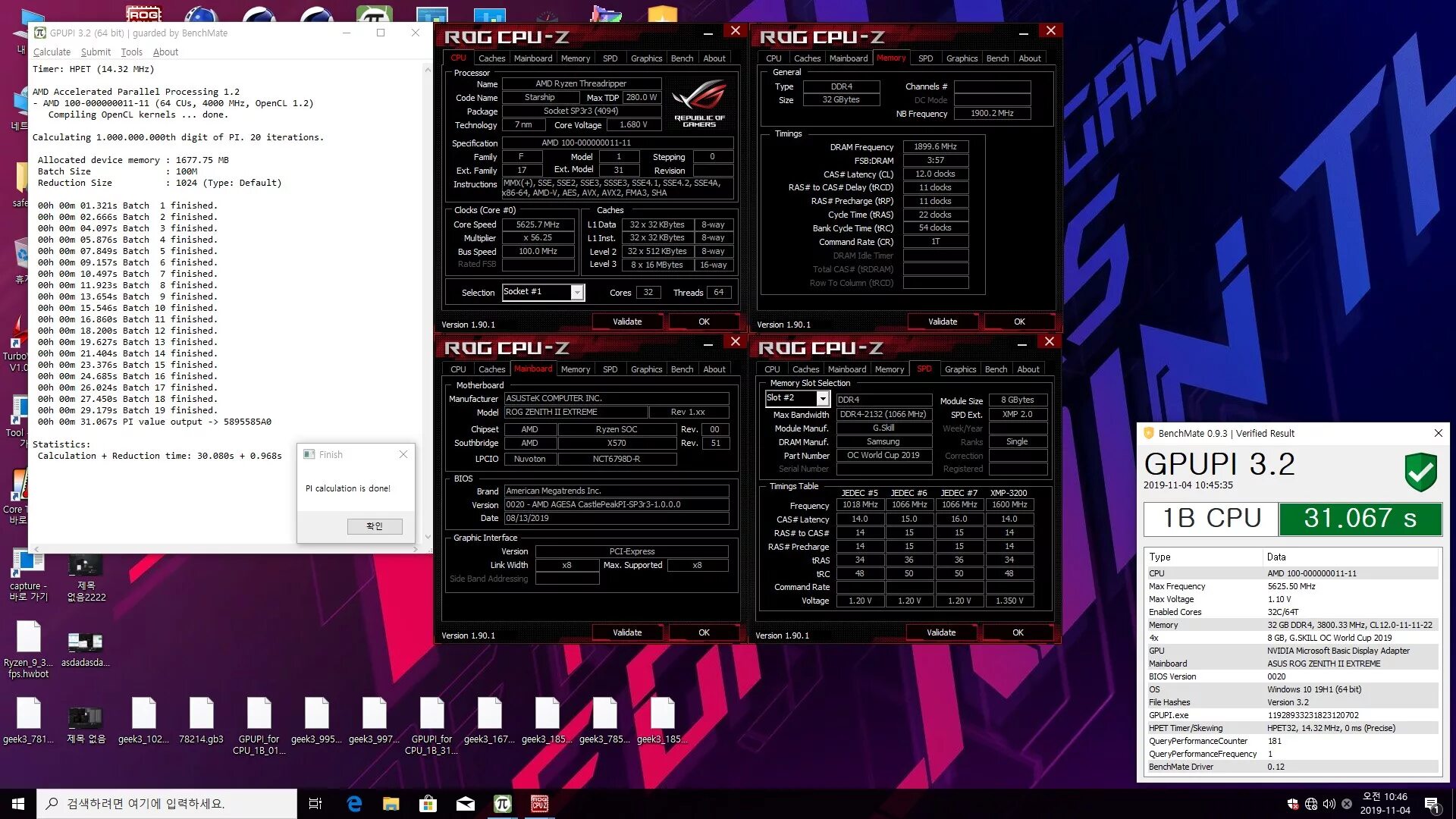Select the GPUPI taskbar icon
The height and width of the screenshot is (819, 1456).
point(502,803)
